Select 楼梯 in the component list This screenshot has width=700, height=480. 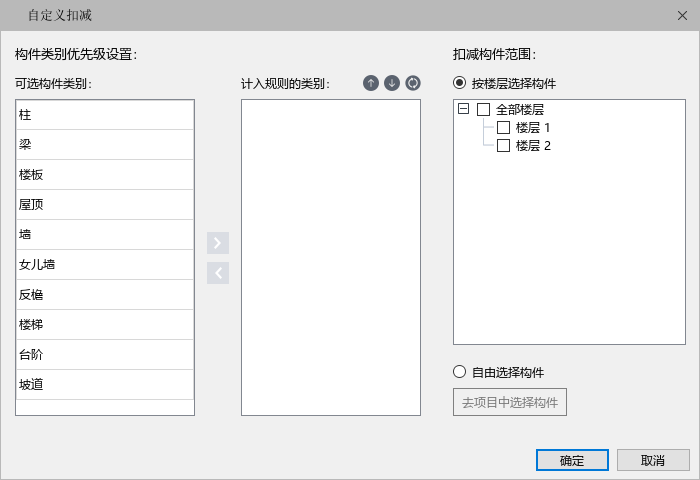coord(105,325)
